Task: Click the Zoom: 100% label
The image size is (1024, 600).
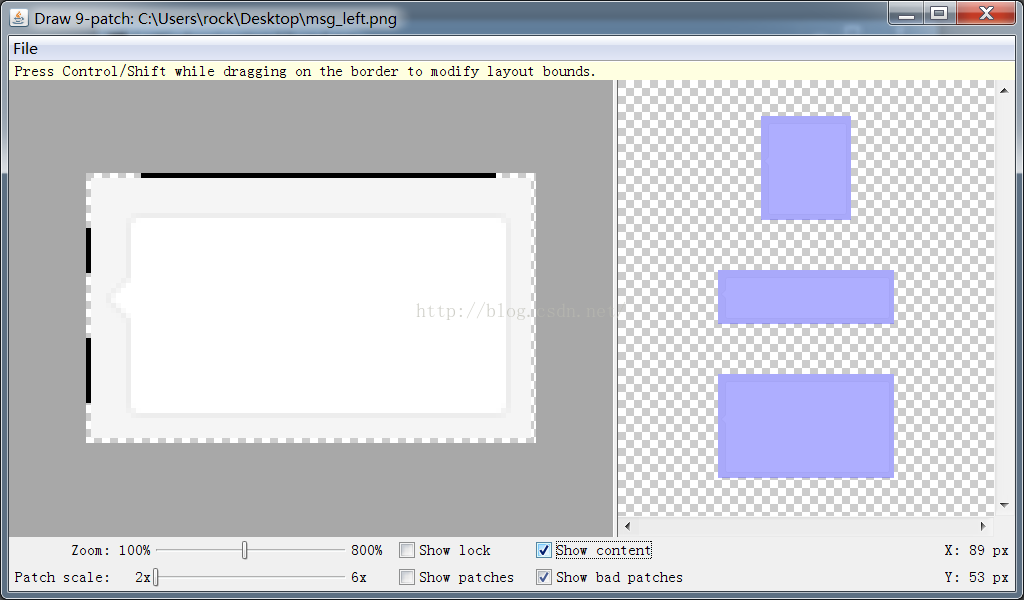Action: click(x=111, y=550)
